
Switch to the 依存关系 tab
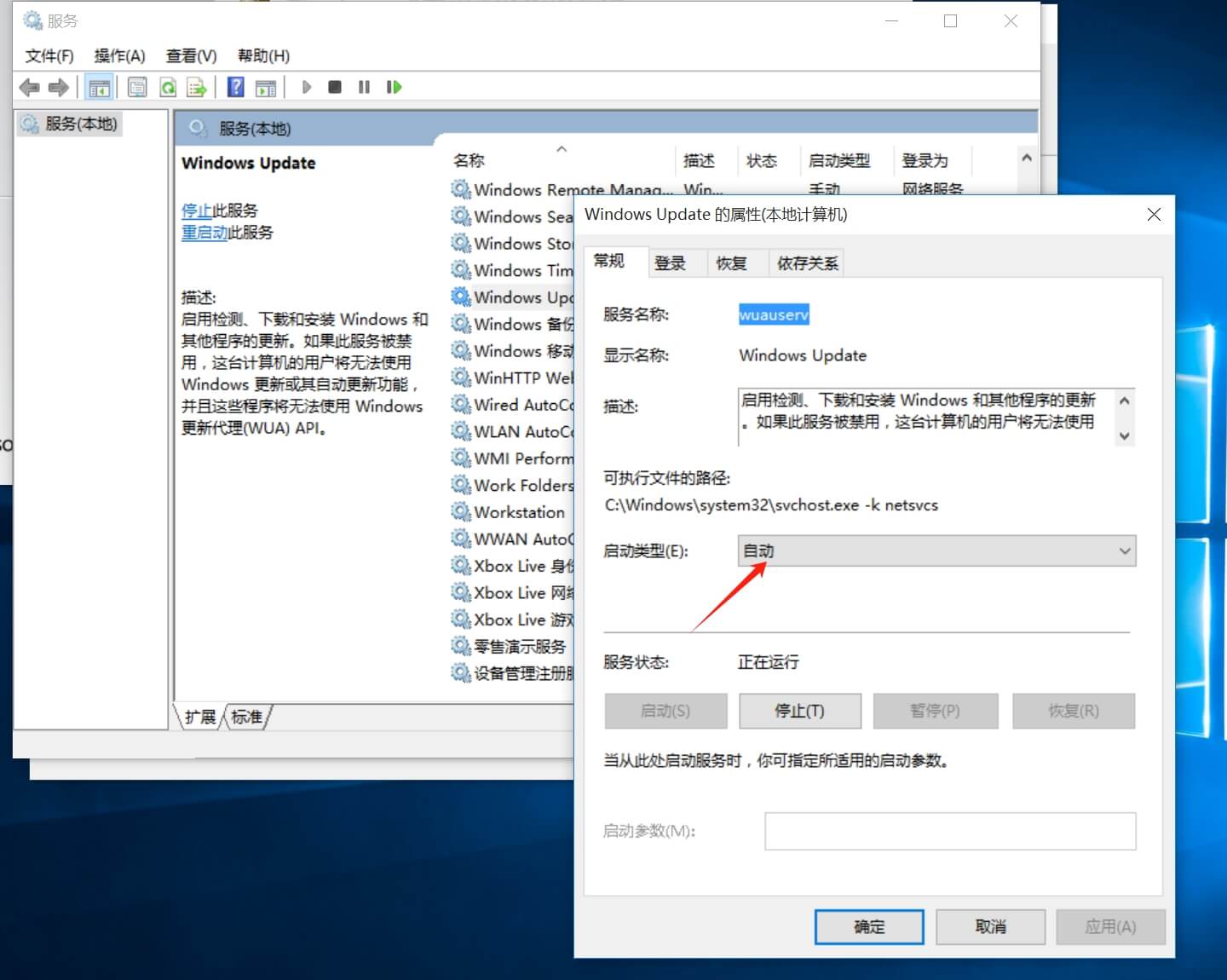pos(807,263)
